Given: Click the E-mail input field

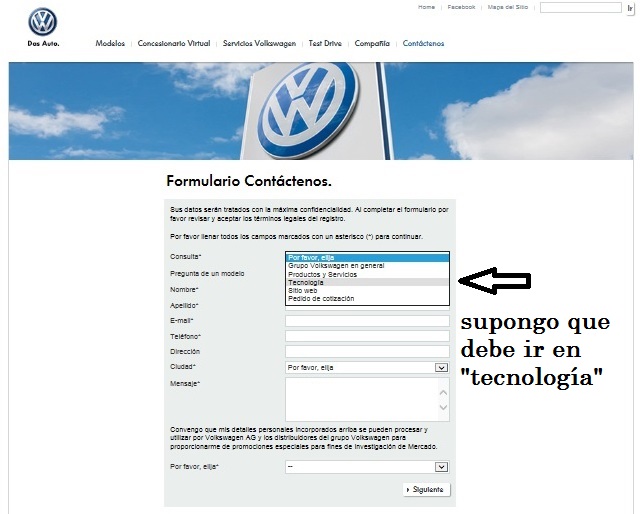Looking at the screenshot, I should 367,321.
